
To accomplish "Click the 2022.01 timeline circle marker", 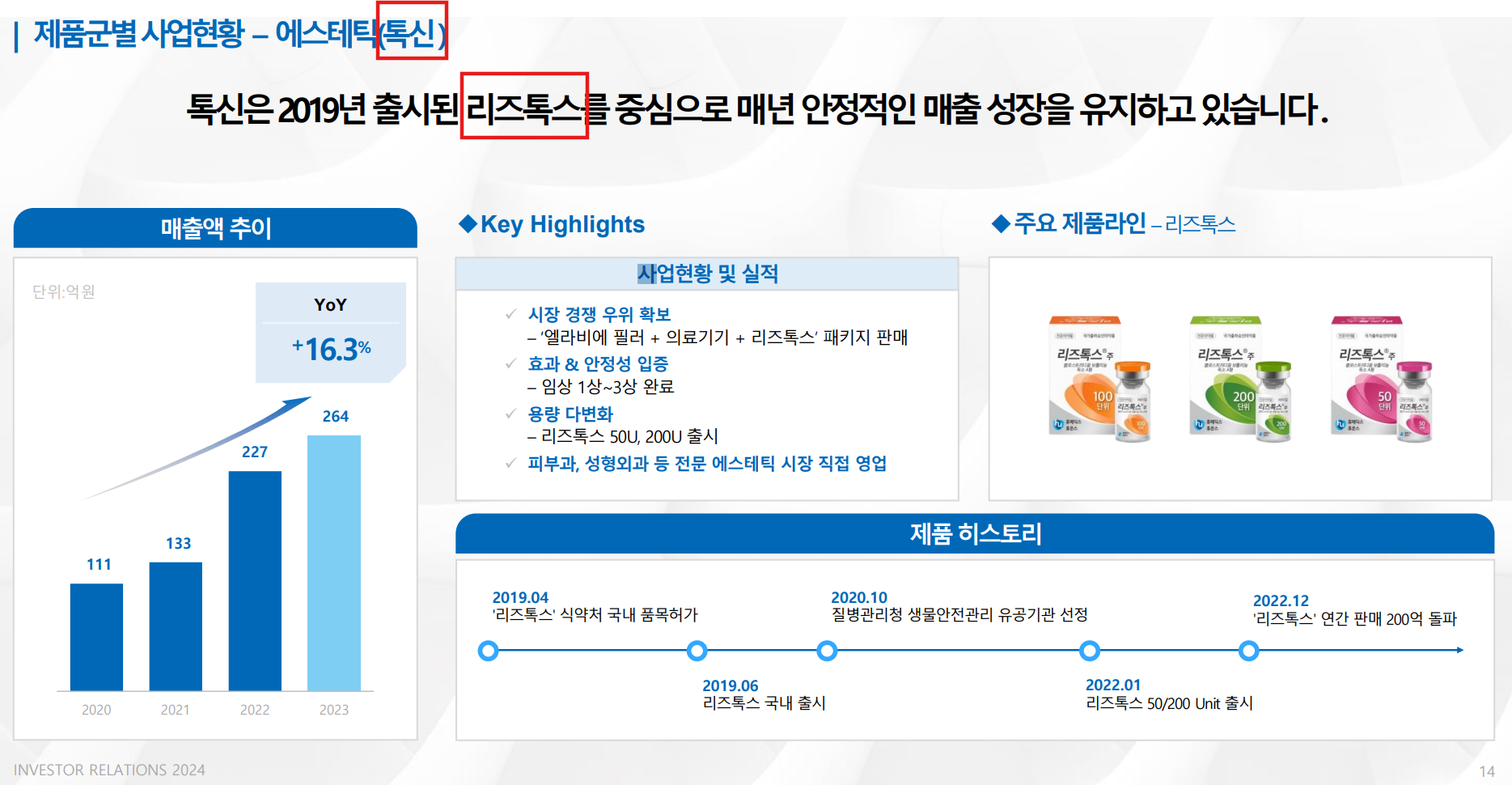I will coord(1090,651).
